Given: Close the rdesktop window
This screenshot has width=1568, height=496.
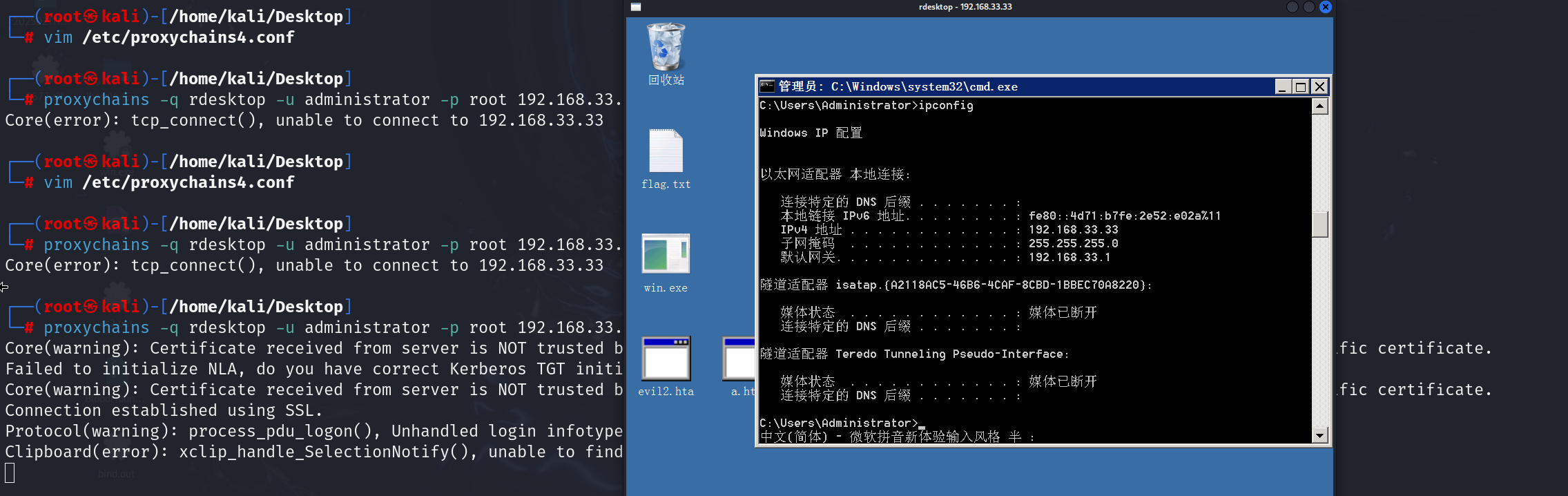Looking at the screenshot, I should tap(1325, 7).
